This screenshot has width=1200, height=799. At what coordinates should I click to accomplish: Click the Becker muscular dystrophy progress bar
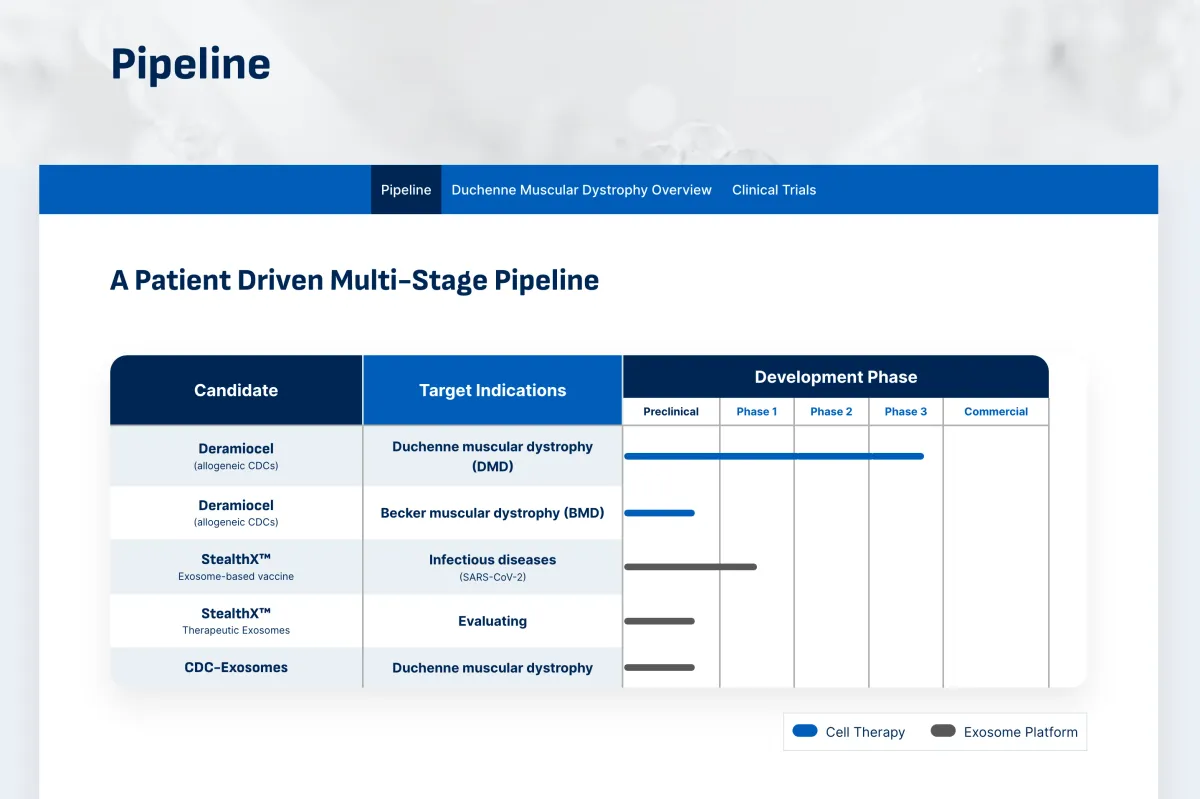click(659, 513)
